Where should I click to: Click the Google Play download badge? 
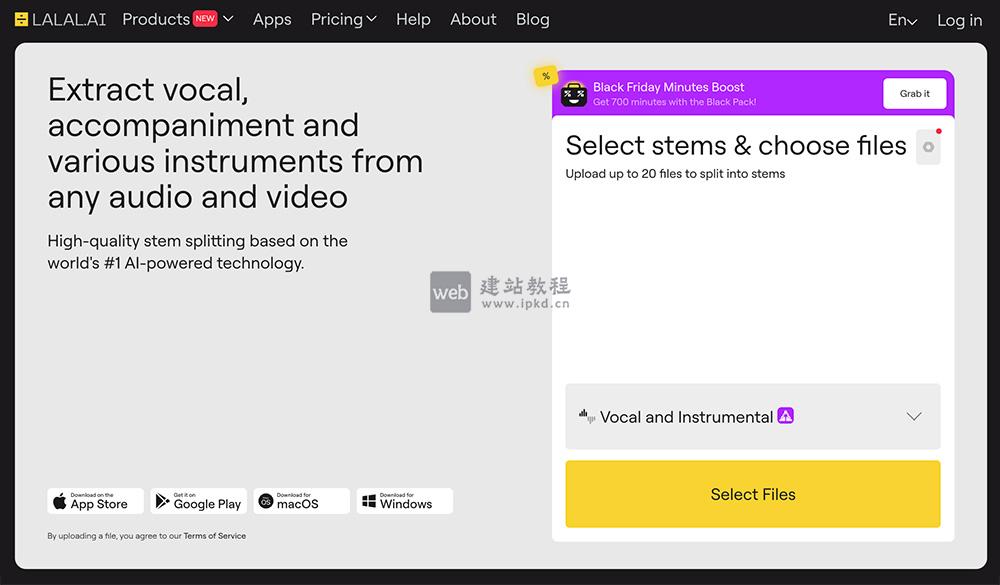coord(198,501)
